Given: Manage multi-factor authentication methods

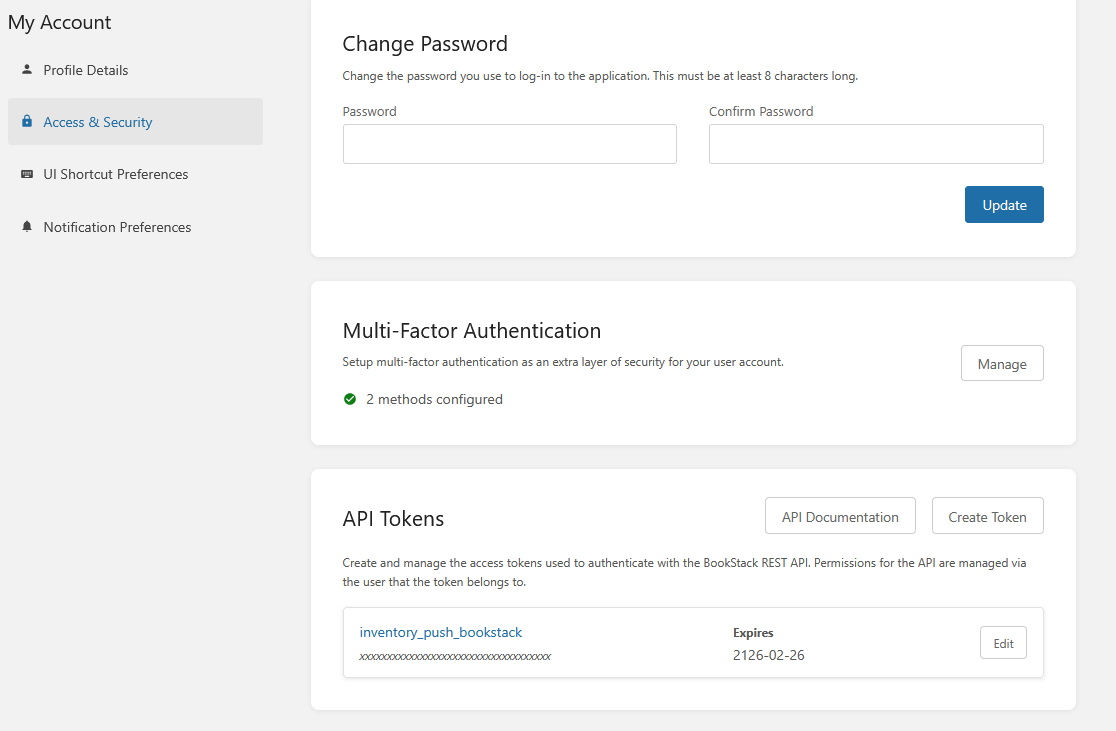Looking at the screenshot, I should (x=1002, y=364).
